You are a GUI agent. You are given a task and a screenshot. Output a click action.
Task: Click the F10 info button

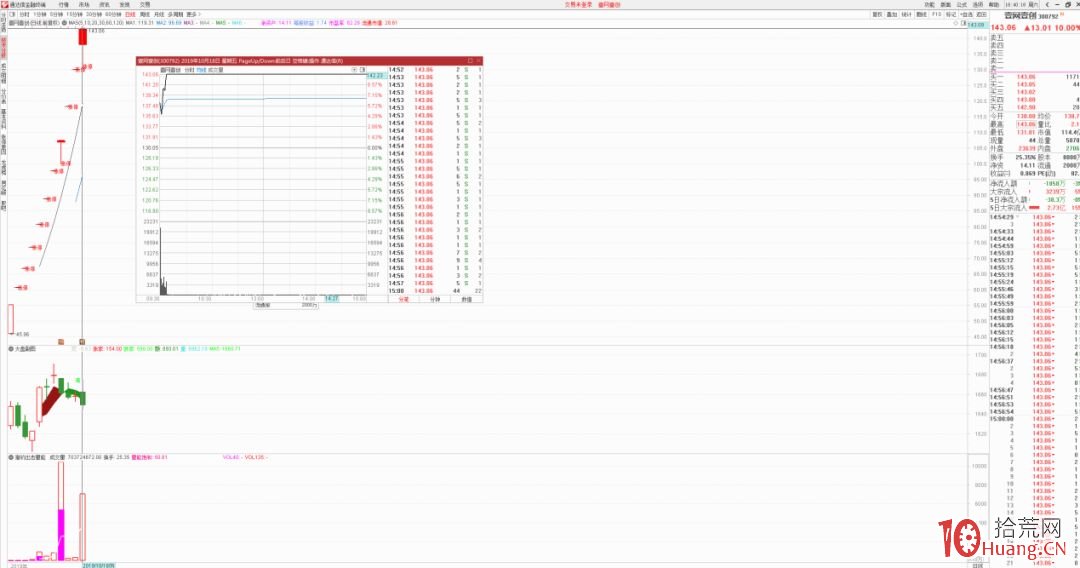pyautogui.click(x=936, y=14)
